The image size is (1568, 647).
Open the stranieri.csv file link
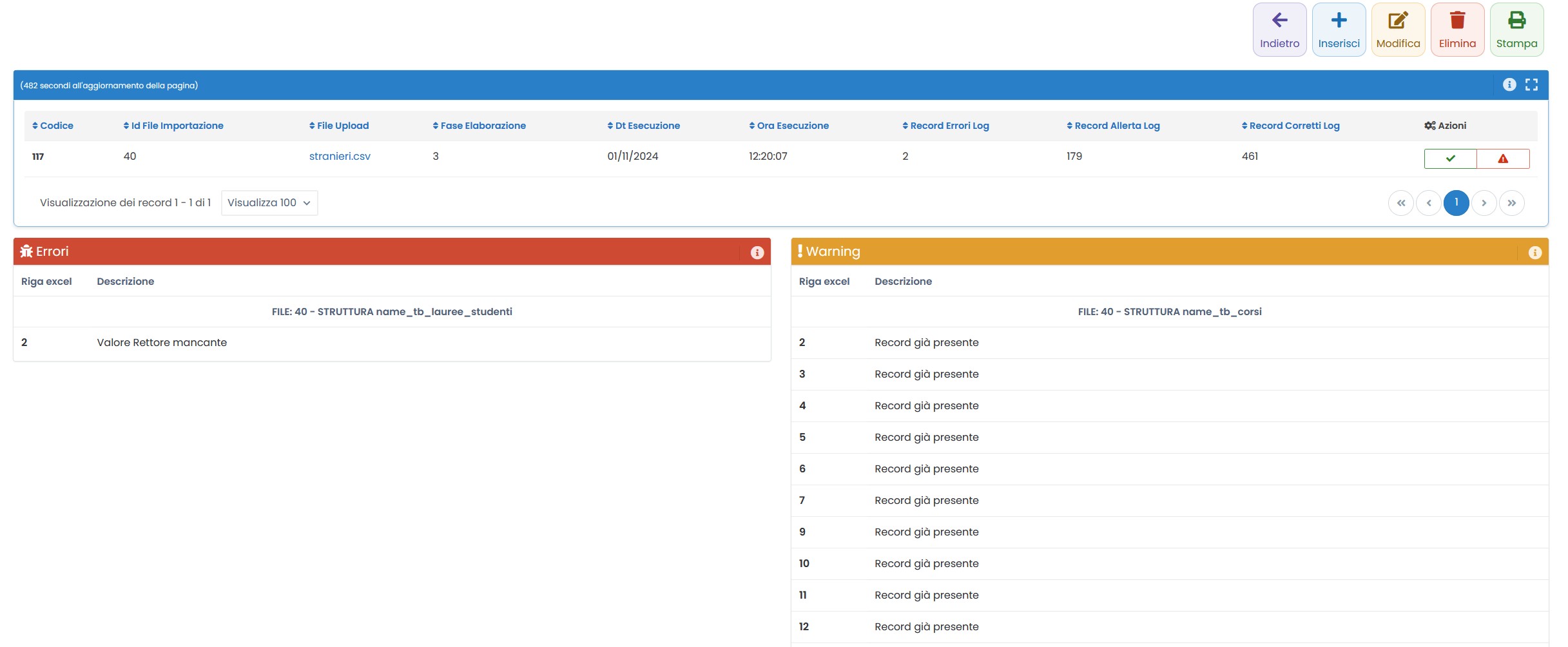[340, 157]
